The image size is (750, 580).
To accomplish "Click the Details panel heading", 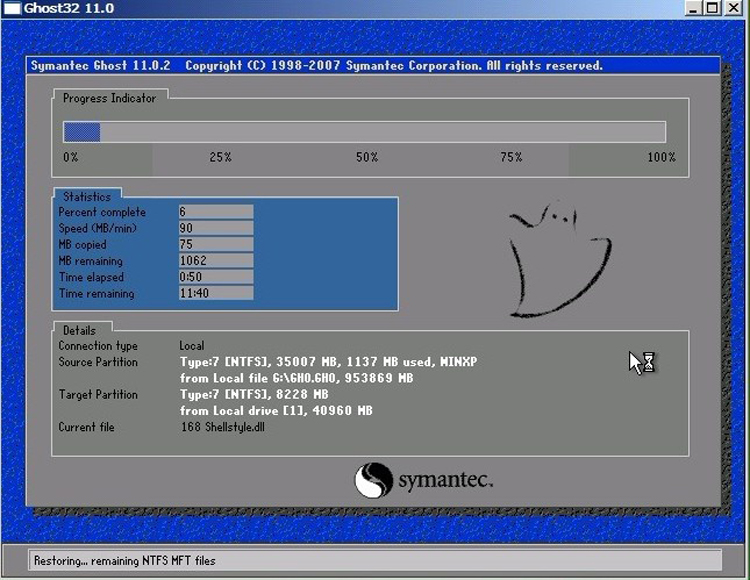I will coord(80,330).
